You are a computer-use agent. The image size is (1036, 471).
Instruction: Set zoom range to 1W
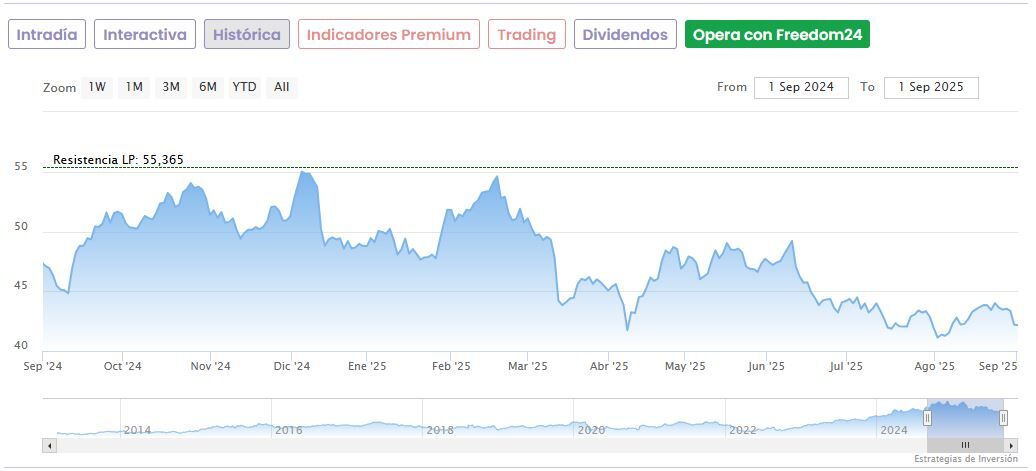click(97, 87)
